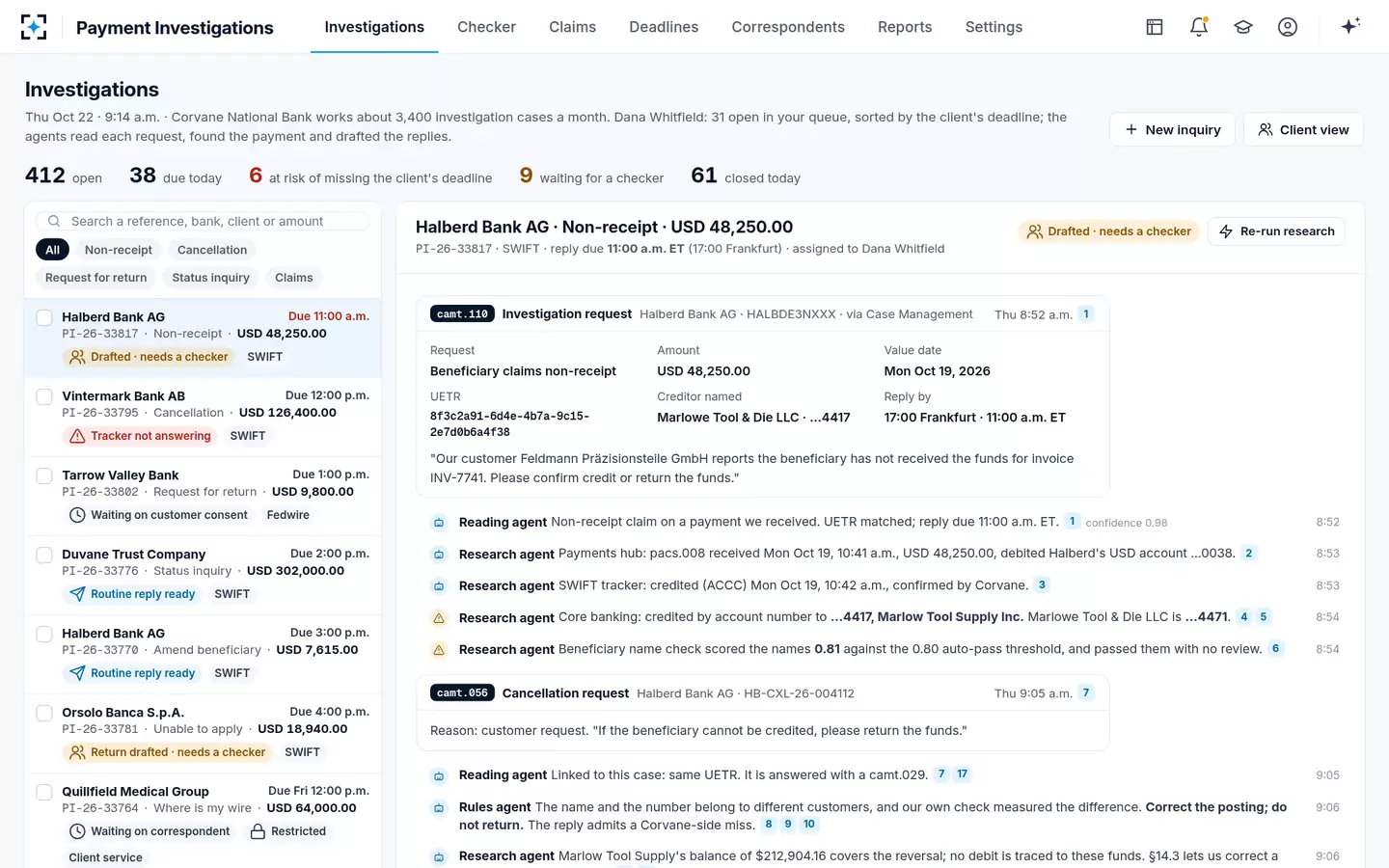Tick the checkbox for Vintermark Bank AB
Viewport: 1389px width, 868px height.
click(x=44, y=397)
